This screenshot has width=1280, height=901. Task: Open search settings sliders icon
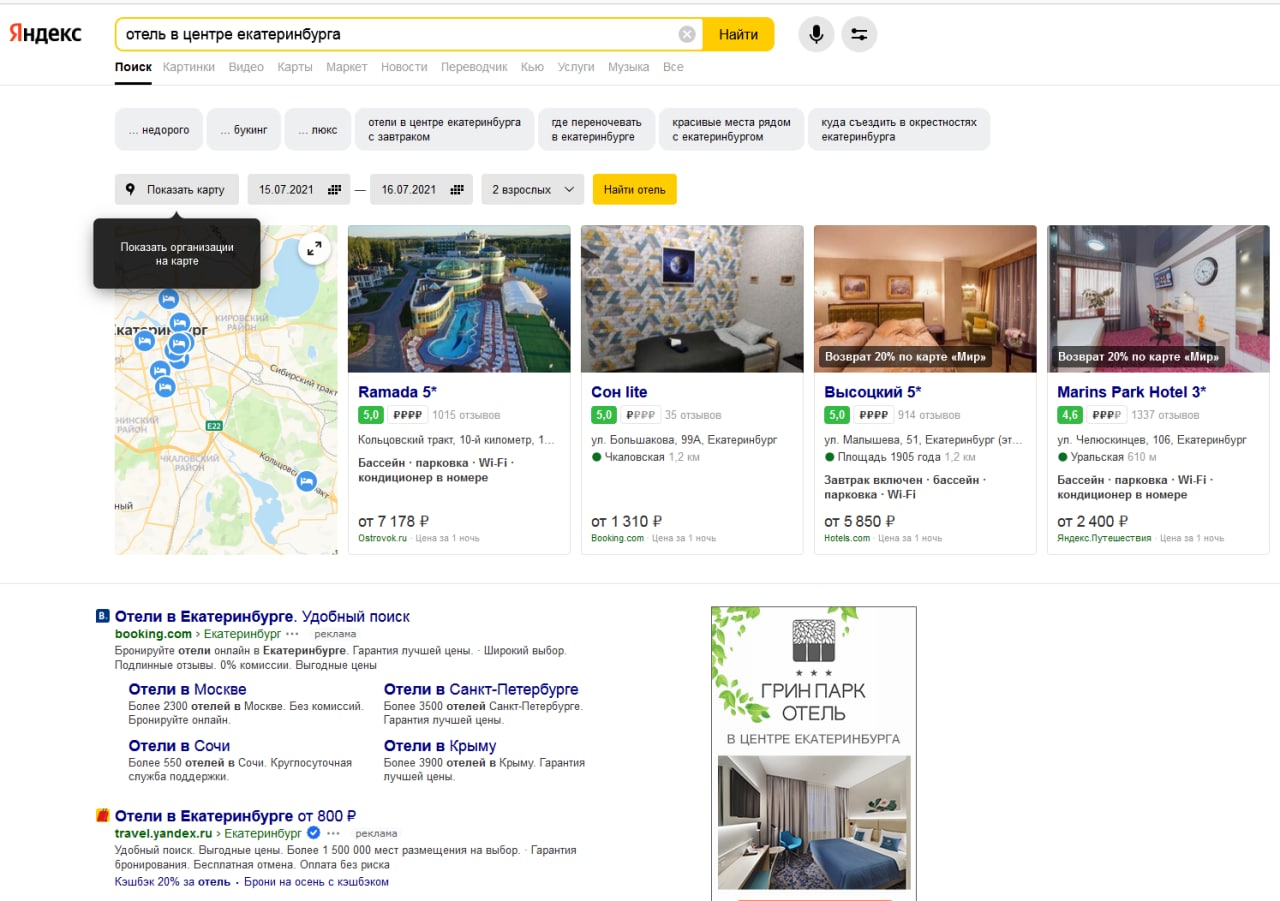(859, 34)
